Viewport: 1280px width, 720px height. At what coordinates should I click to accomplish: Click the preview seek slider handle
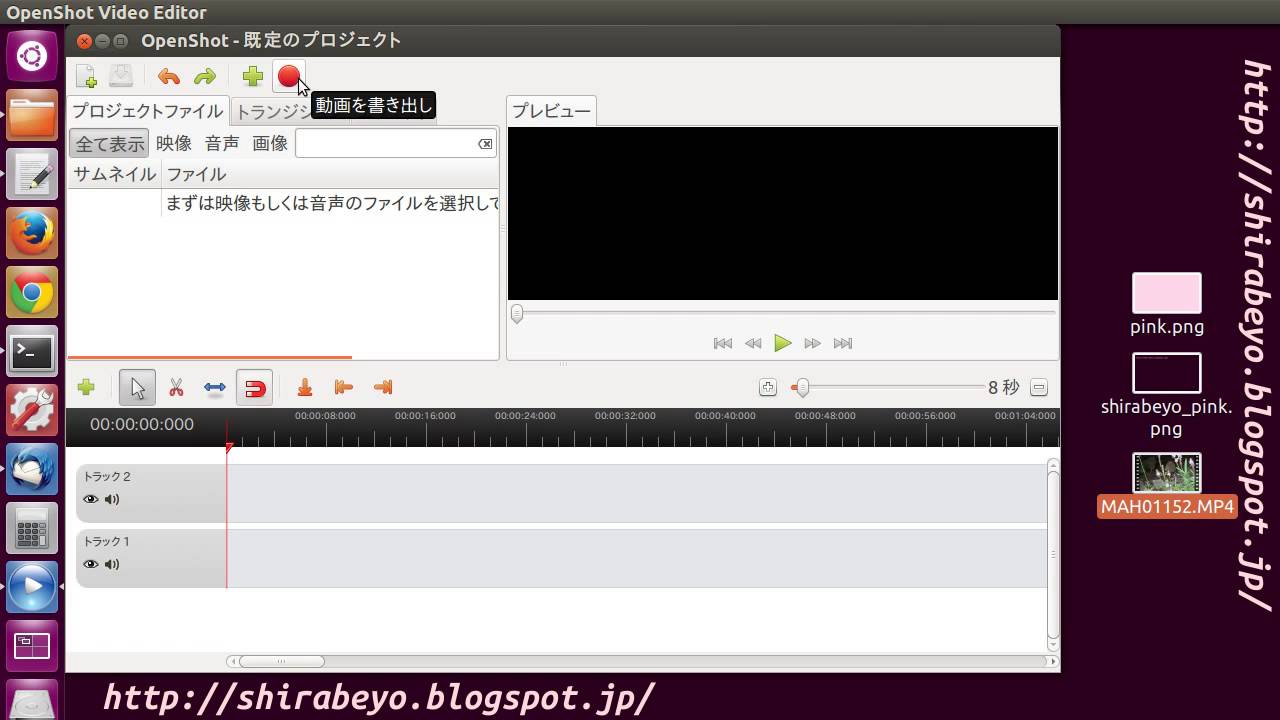[x=517, y=314]
